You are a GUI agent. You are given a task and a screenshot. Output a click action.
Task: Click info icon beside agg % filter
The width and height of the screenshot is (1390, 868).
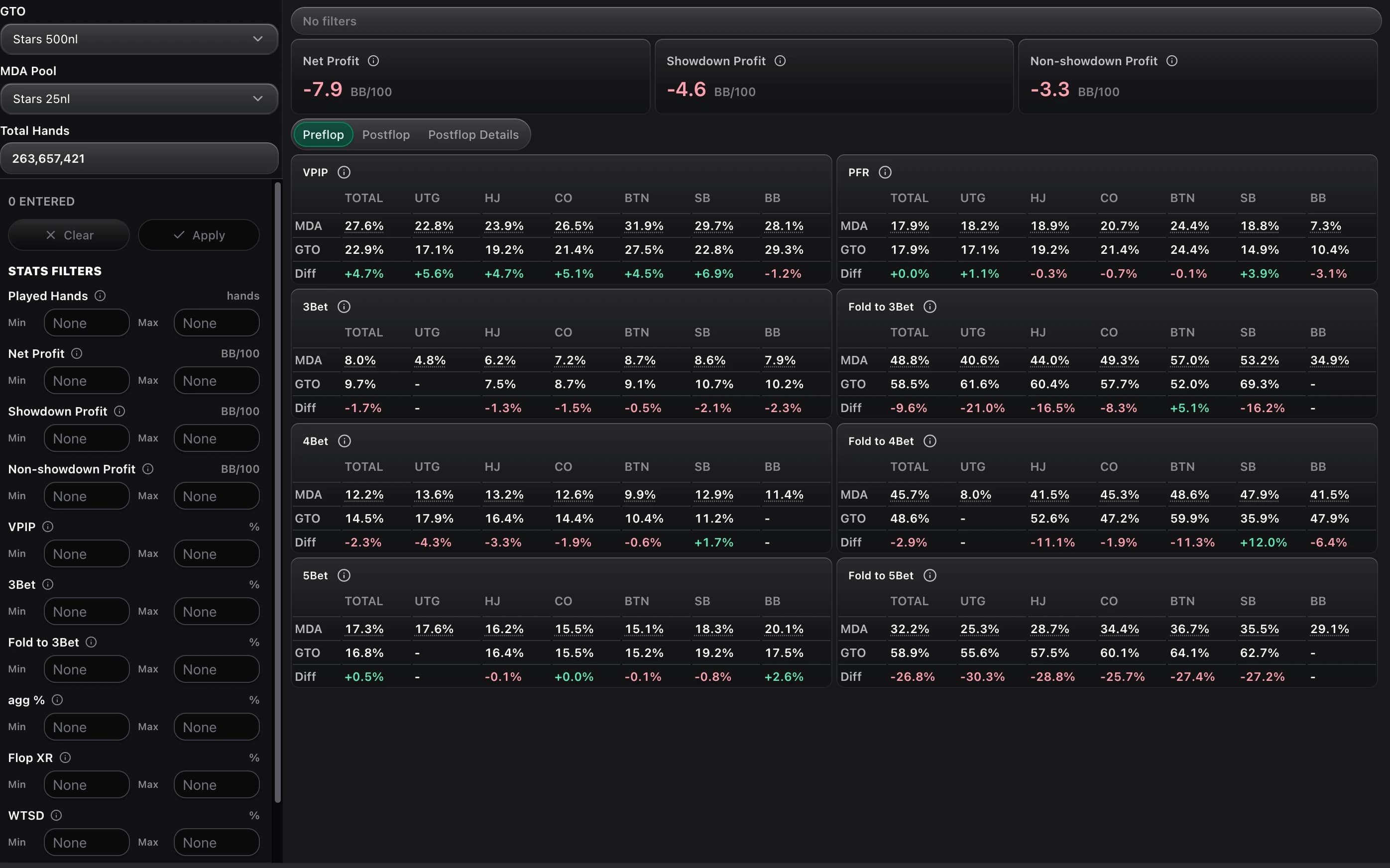[x=57, y=700]
